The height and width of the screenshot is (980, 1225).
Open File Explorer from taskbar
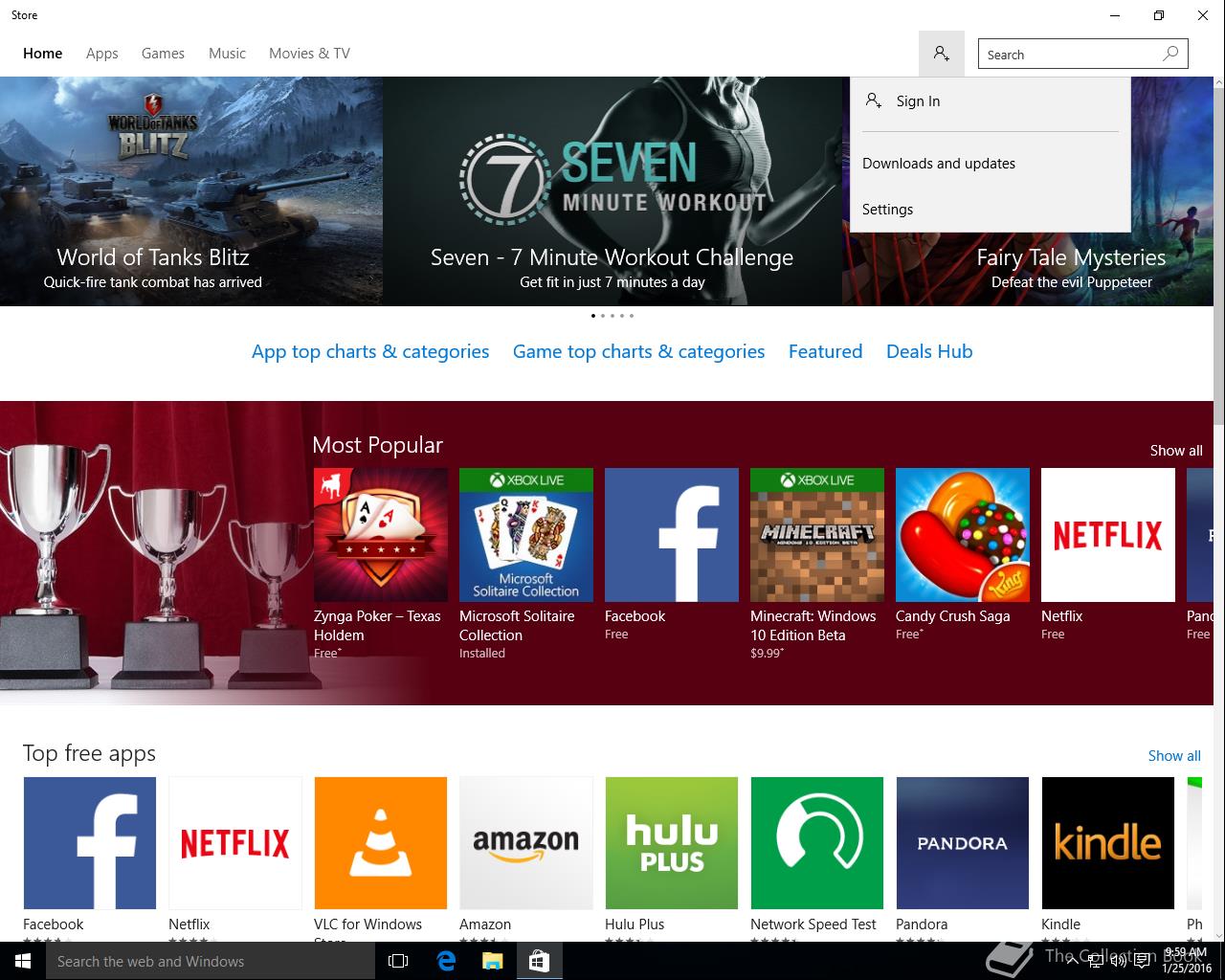[493, 961]
